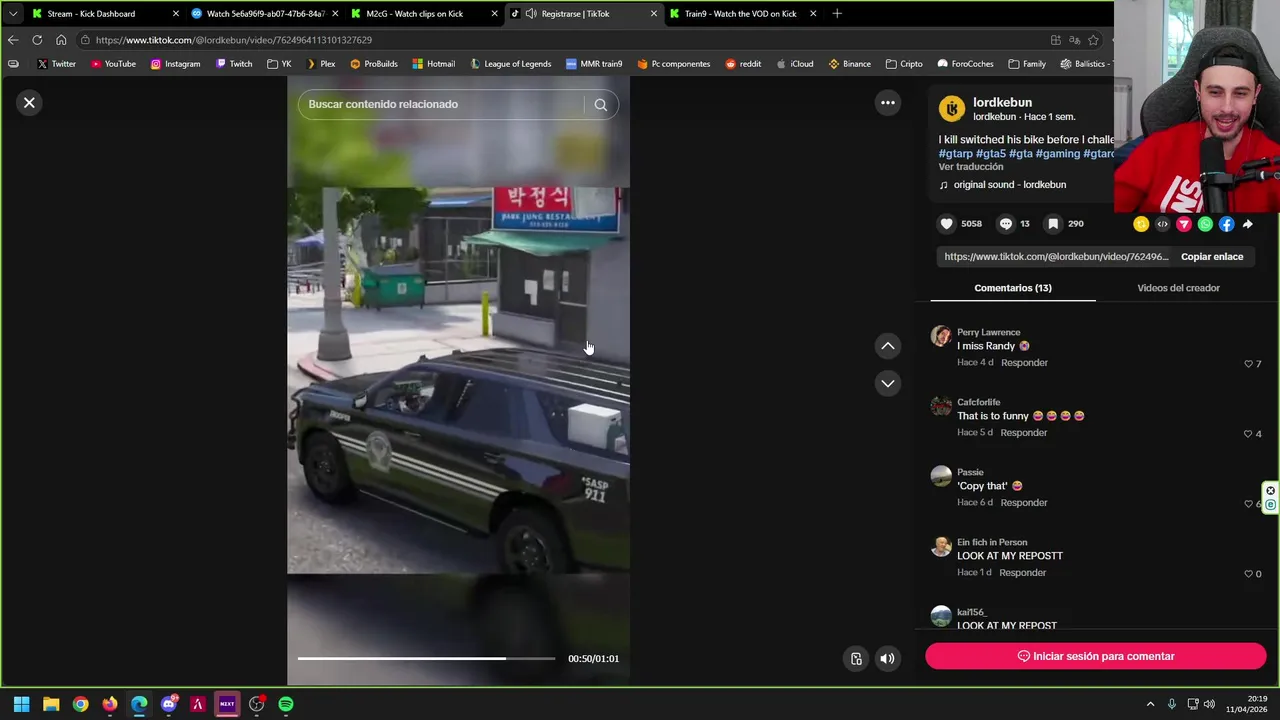Like Perry Lawrence's comment
1280x720 pixels.
coord(1248,364)
